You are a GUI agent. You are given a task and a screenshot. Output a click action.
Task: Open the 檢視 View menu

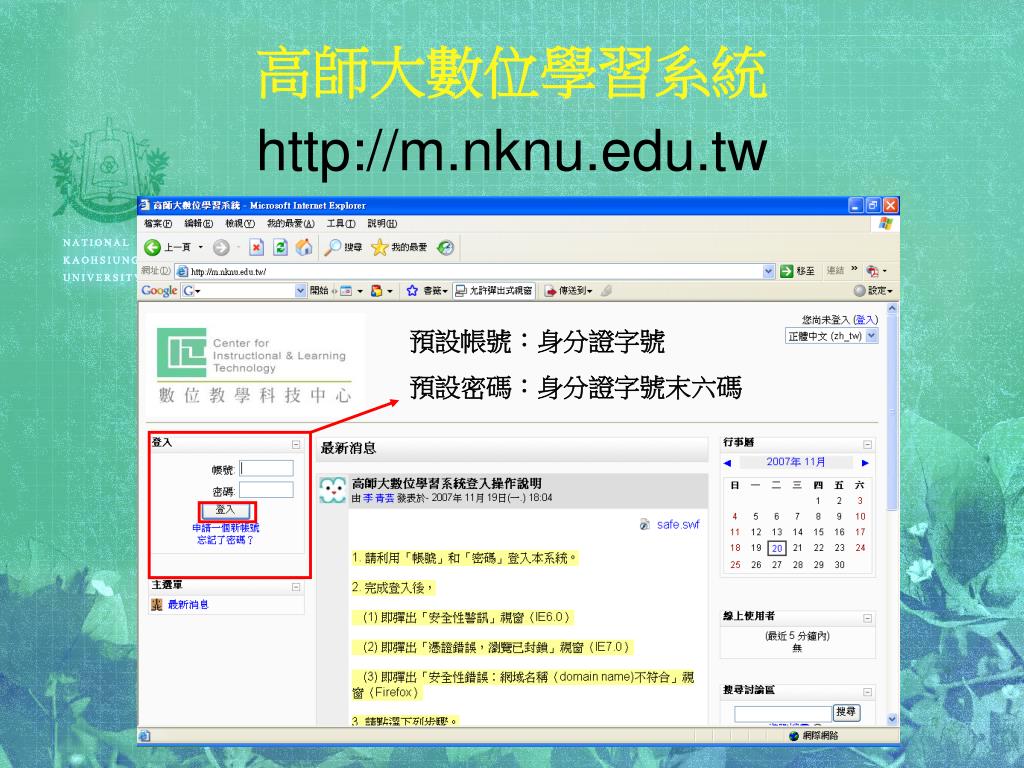(240, 223)
